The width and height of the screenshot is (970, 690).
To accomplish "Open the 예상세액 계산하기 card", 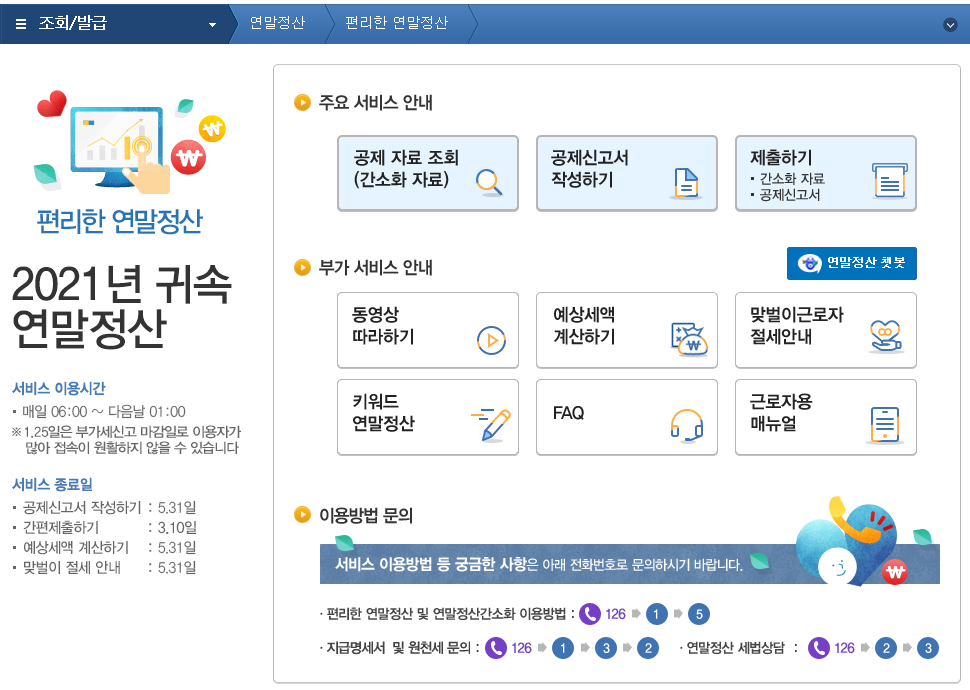I will [627, 330].
